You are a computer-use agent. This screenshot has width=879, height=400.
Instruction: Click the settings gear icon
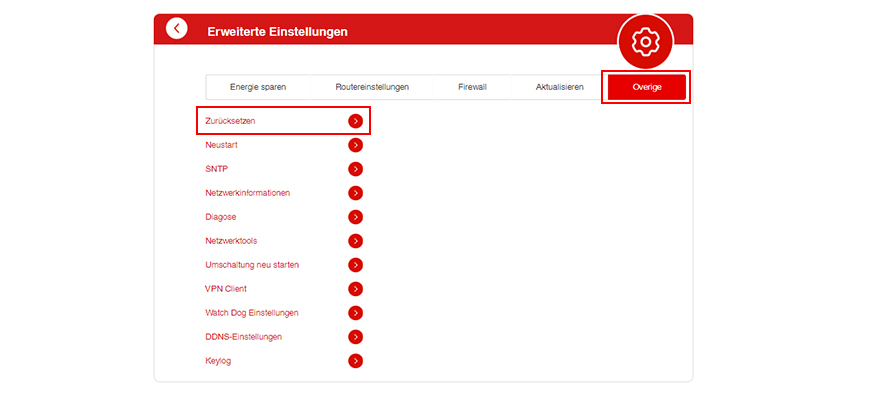click(646, 41)
